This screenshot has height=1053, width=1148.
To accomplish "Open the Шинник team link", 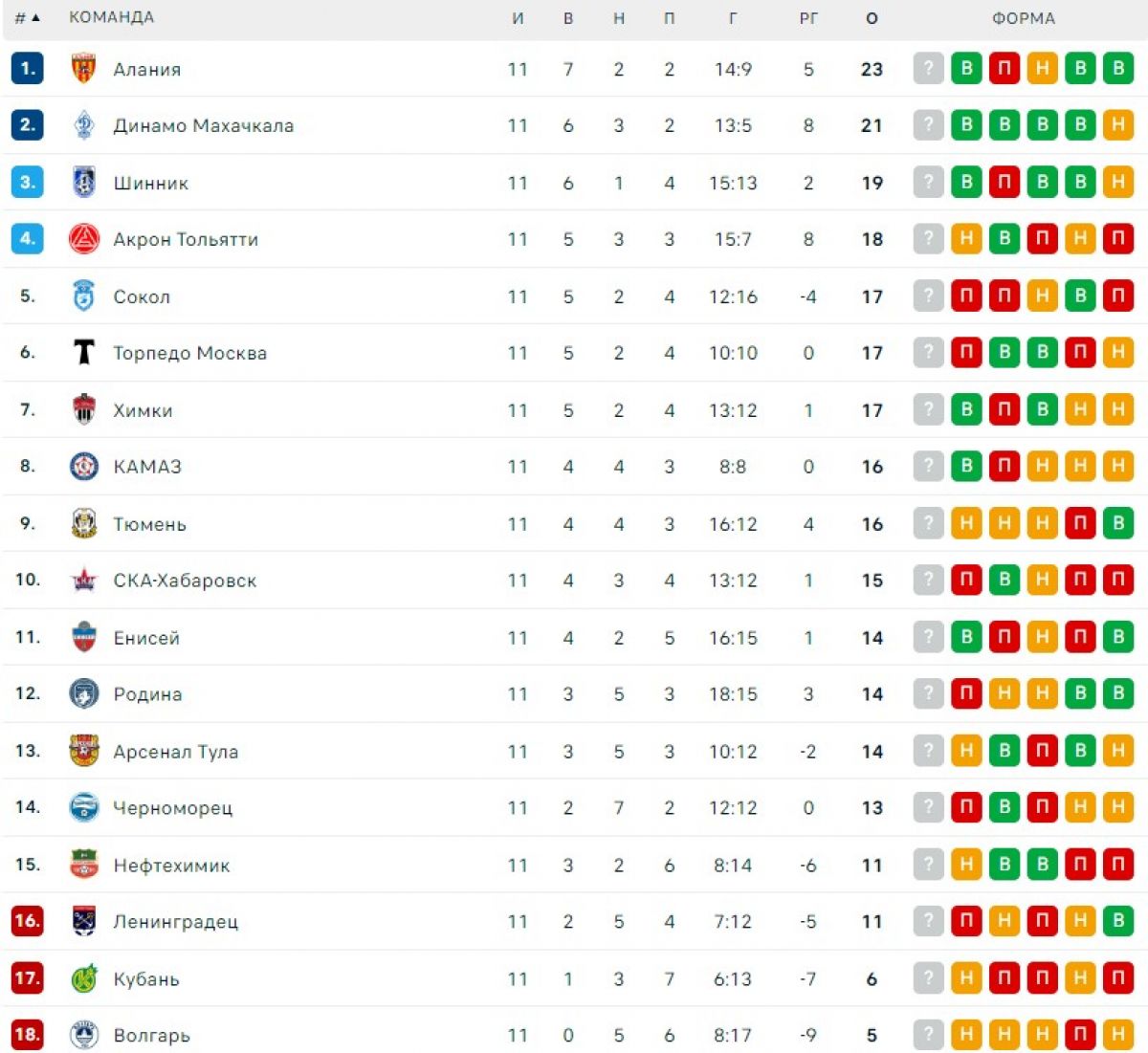I will [x=150, y=183].
